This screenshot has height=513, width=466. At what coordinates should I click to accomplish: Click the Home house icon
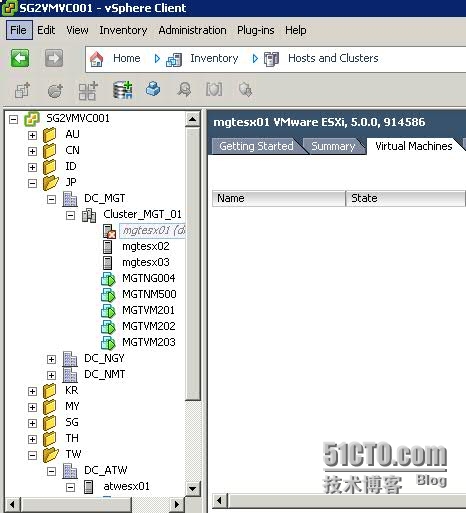pos(96,59)
